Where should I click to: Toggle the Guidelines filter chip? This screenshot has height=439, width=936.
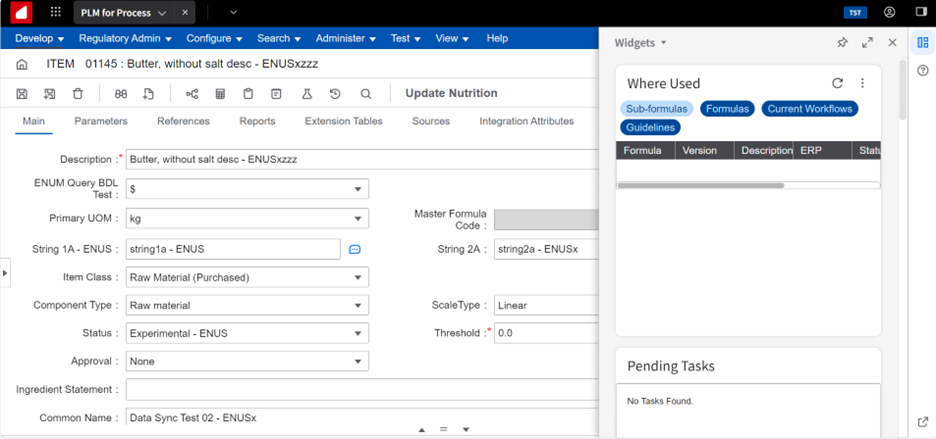point(651,128)
